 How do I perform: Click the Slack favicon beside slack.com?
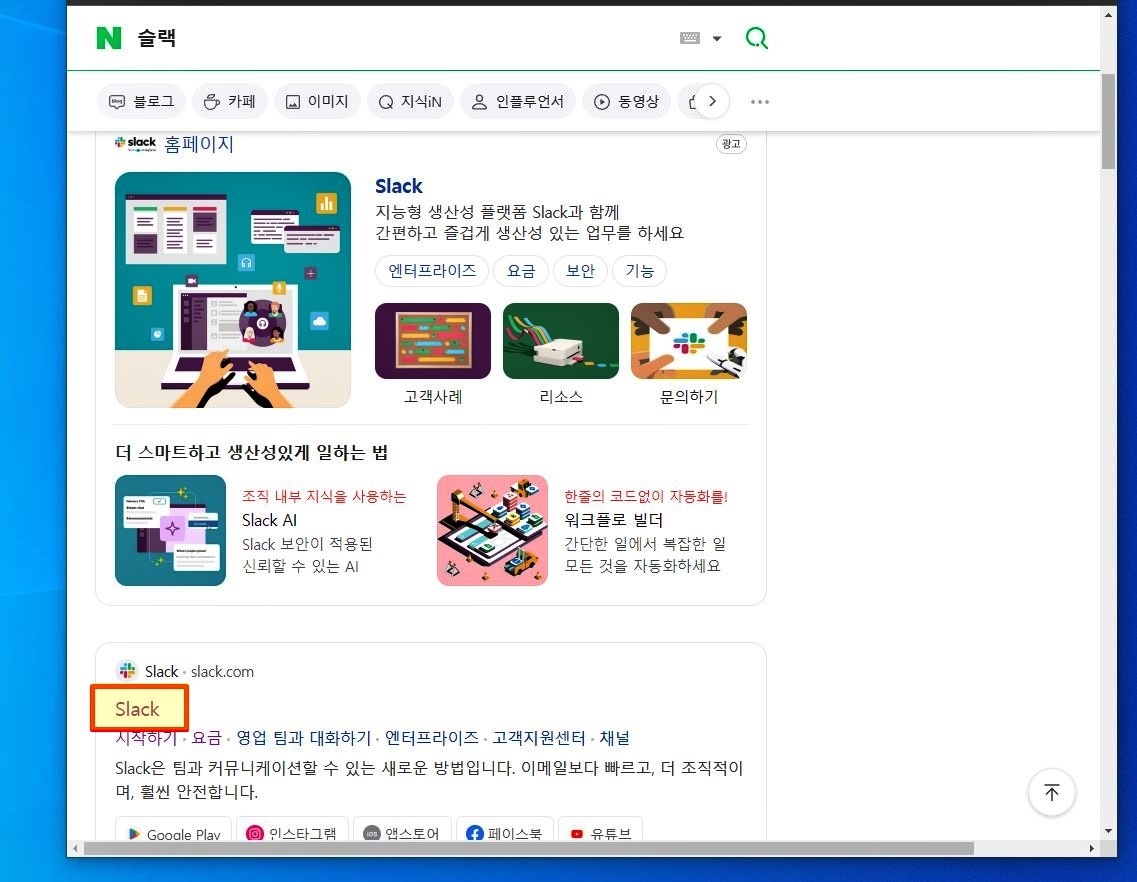tap(128, 671)
